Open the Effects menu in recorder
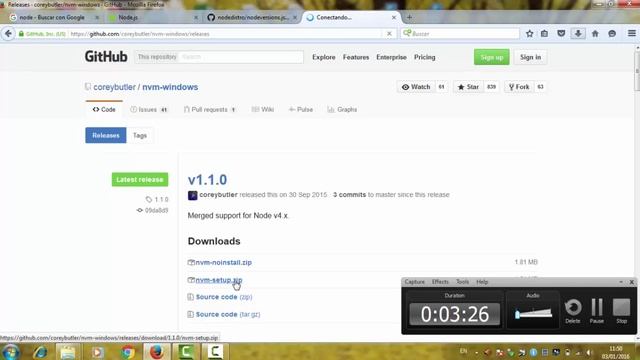 point(440,282)
